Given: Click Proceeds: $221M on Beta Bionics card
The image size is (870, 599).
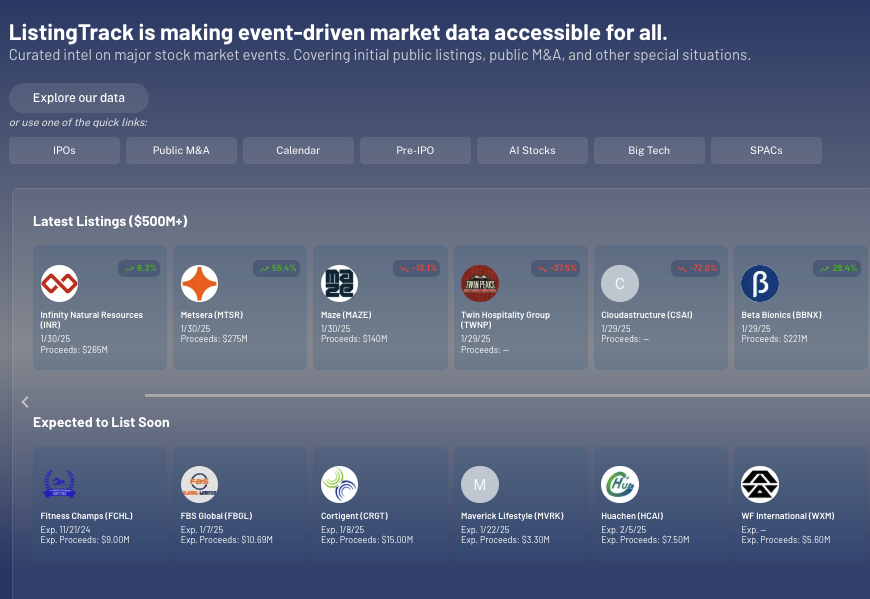Looking at the screenshot, I should pos(775,339).
